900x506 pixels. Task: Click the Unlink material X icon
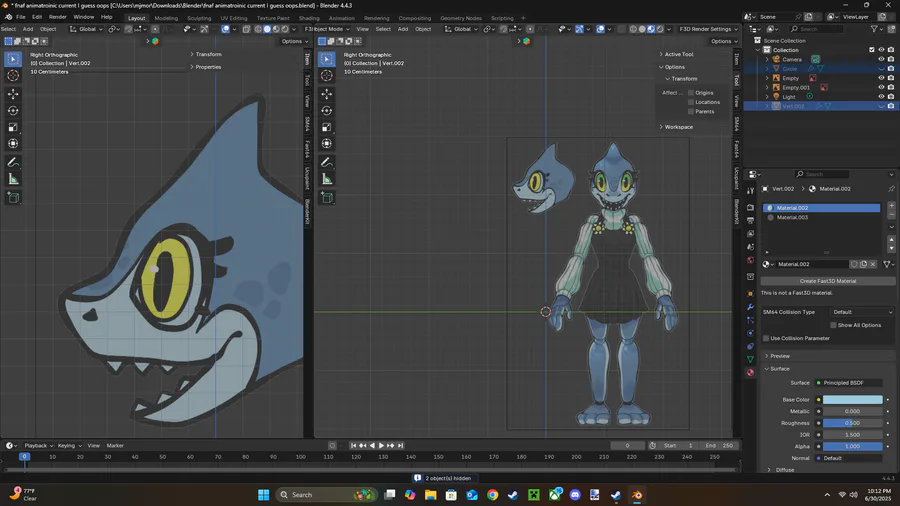coord(873,264)
